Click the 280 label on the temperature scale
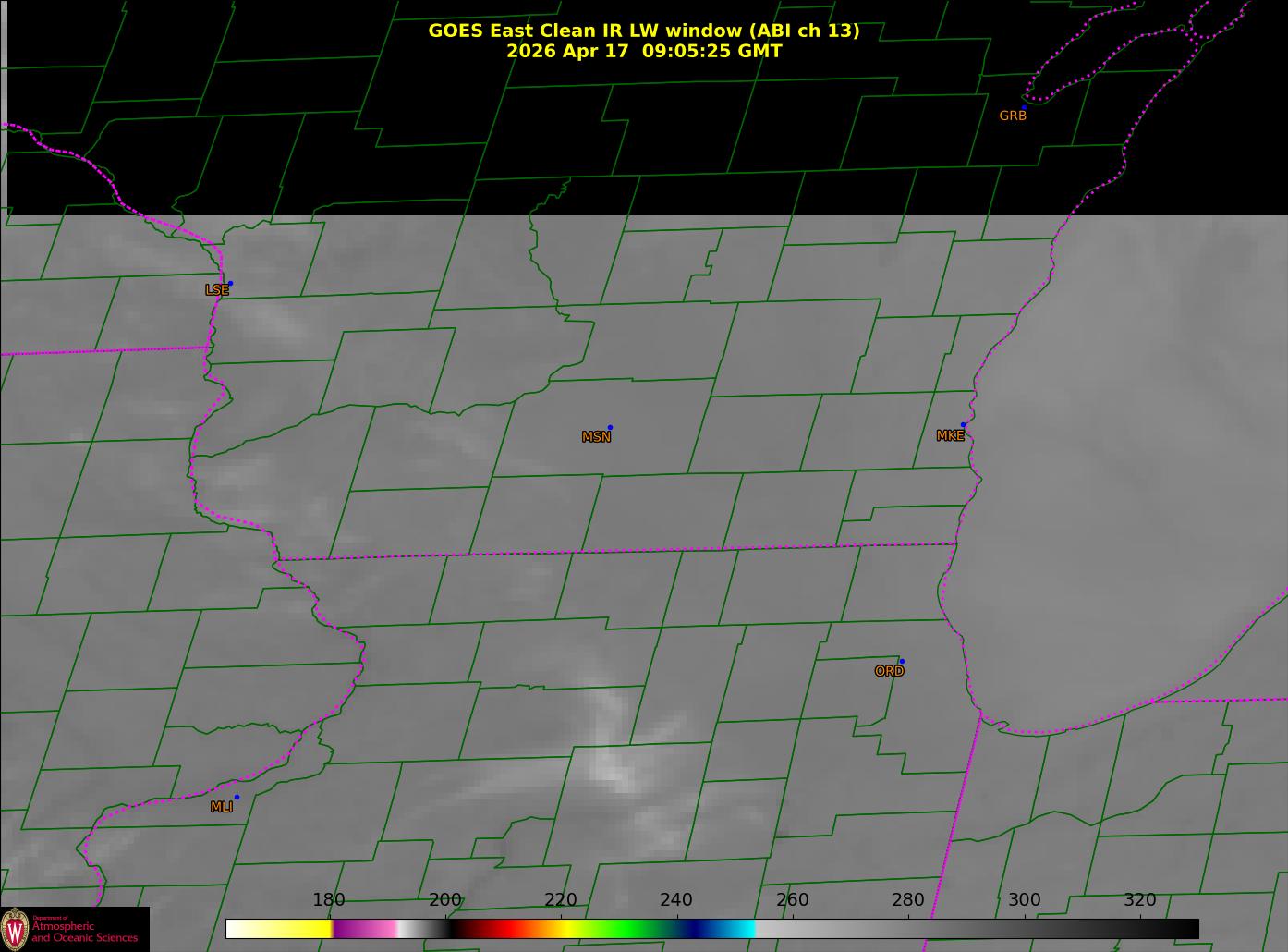This screenshot has width=1288, height=952. (x=908, y=900)
